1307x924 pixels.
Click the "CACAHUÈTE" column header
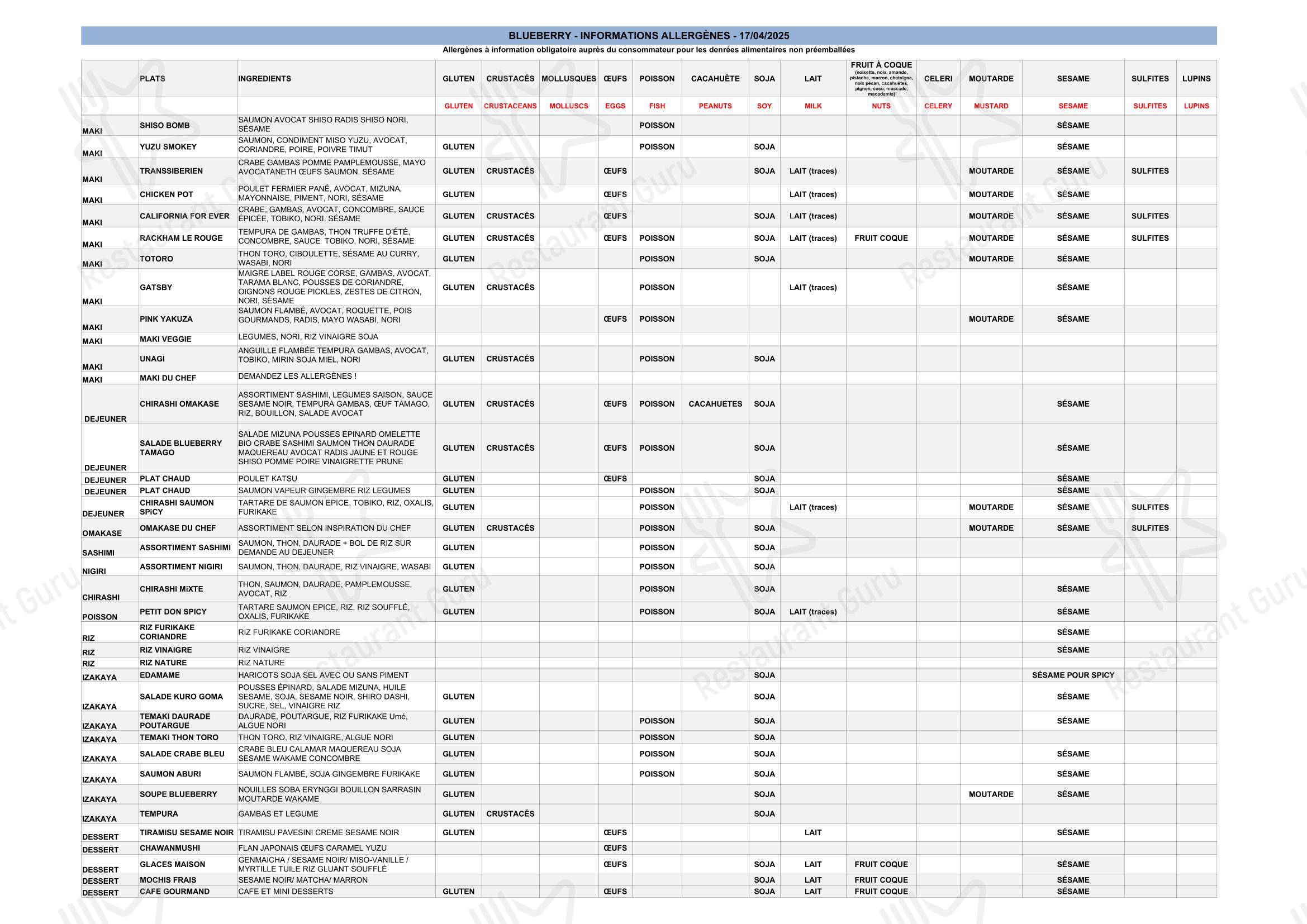click(715, 79)
